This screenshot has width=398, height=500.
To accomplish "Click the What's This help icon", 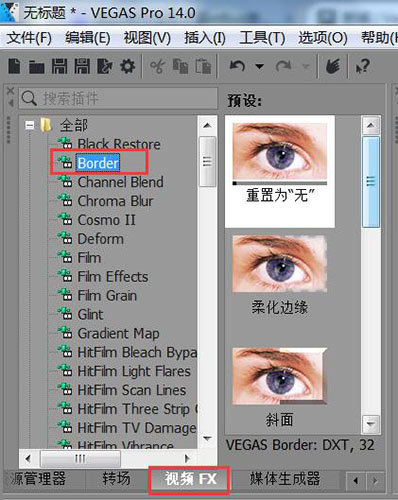I will (363, 66).
